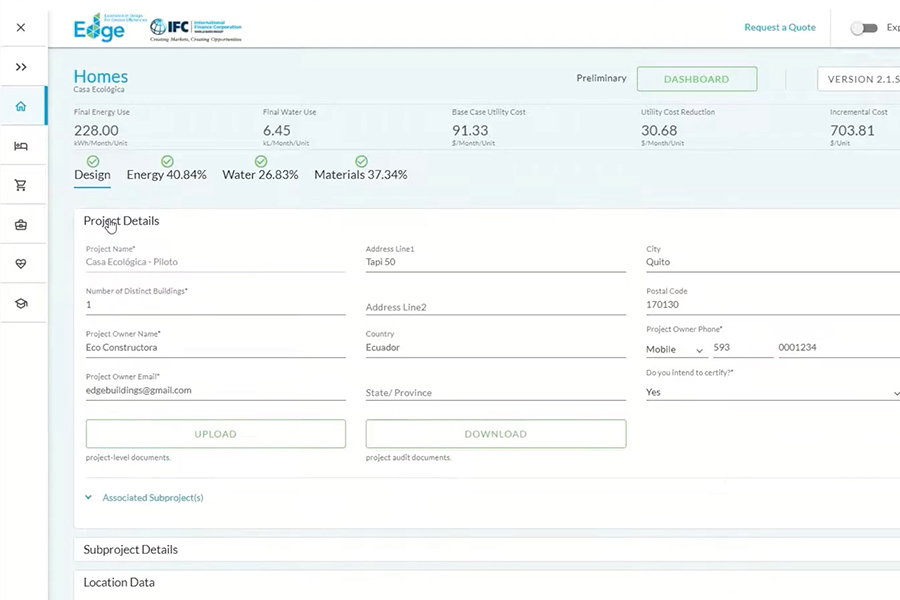Screen dimensions: 900x600
Task: Switch to the Water 26.83% tab
Action: pos(260,175)
